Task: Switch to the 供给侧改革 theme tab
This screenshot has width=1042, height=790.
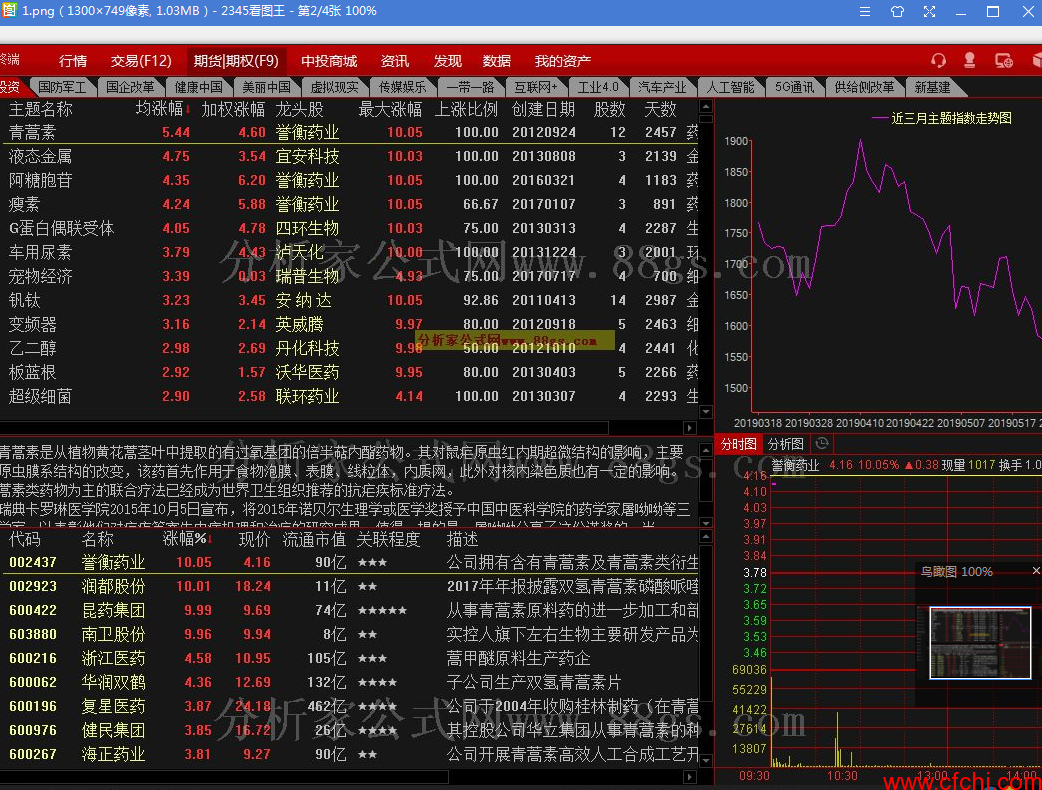Action: pyautogui.click(x=864, y=87)
